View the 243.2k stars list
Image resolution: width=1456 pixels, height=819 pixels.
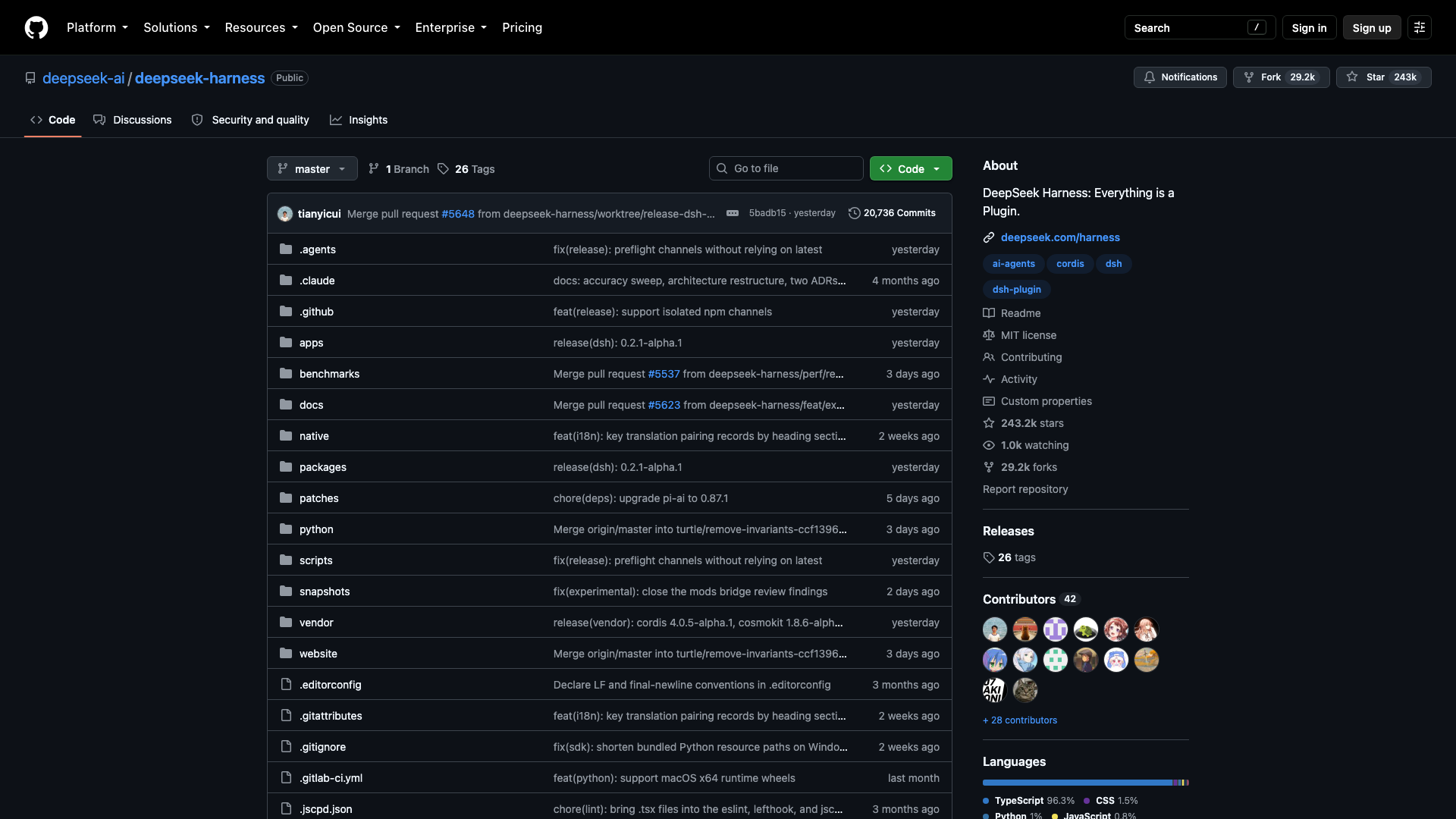[x=1023, y=423]
